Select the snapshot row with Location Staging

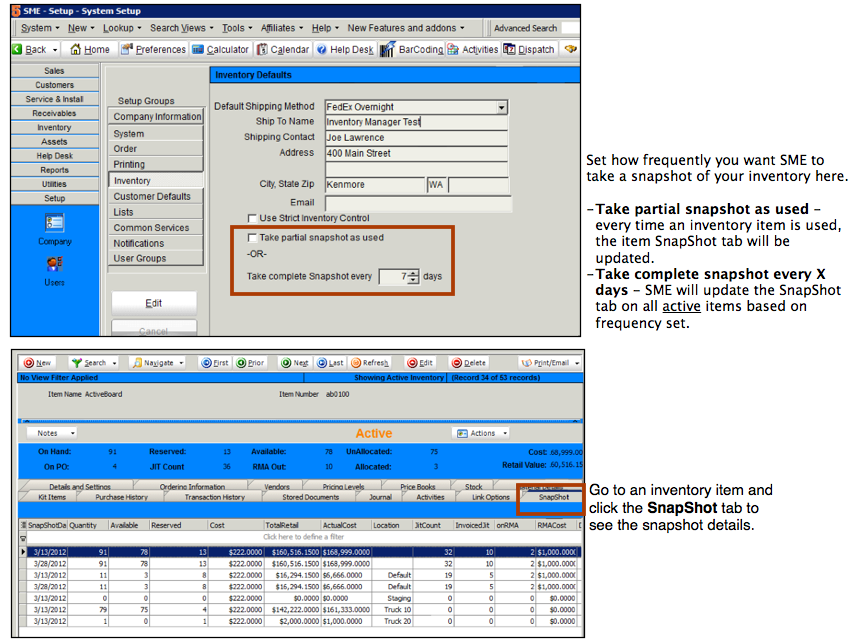(x=300, y=599)
